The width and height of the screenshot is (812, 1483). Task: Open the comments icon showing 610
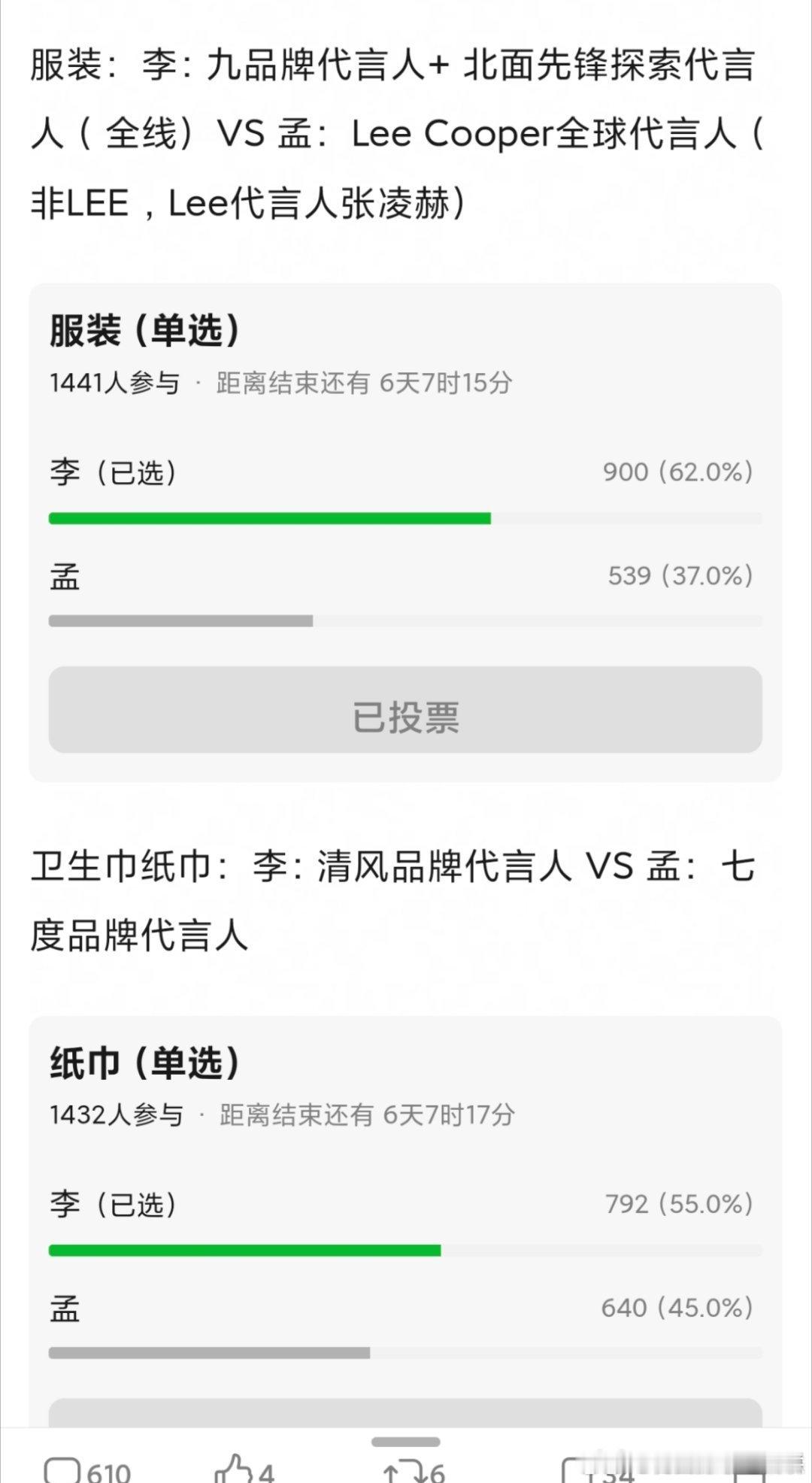(62, 1470)
